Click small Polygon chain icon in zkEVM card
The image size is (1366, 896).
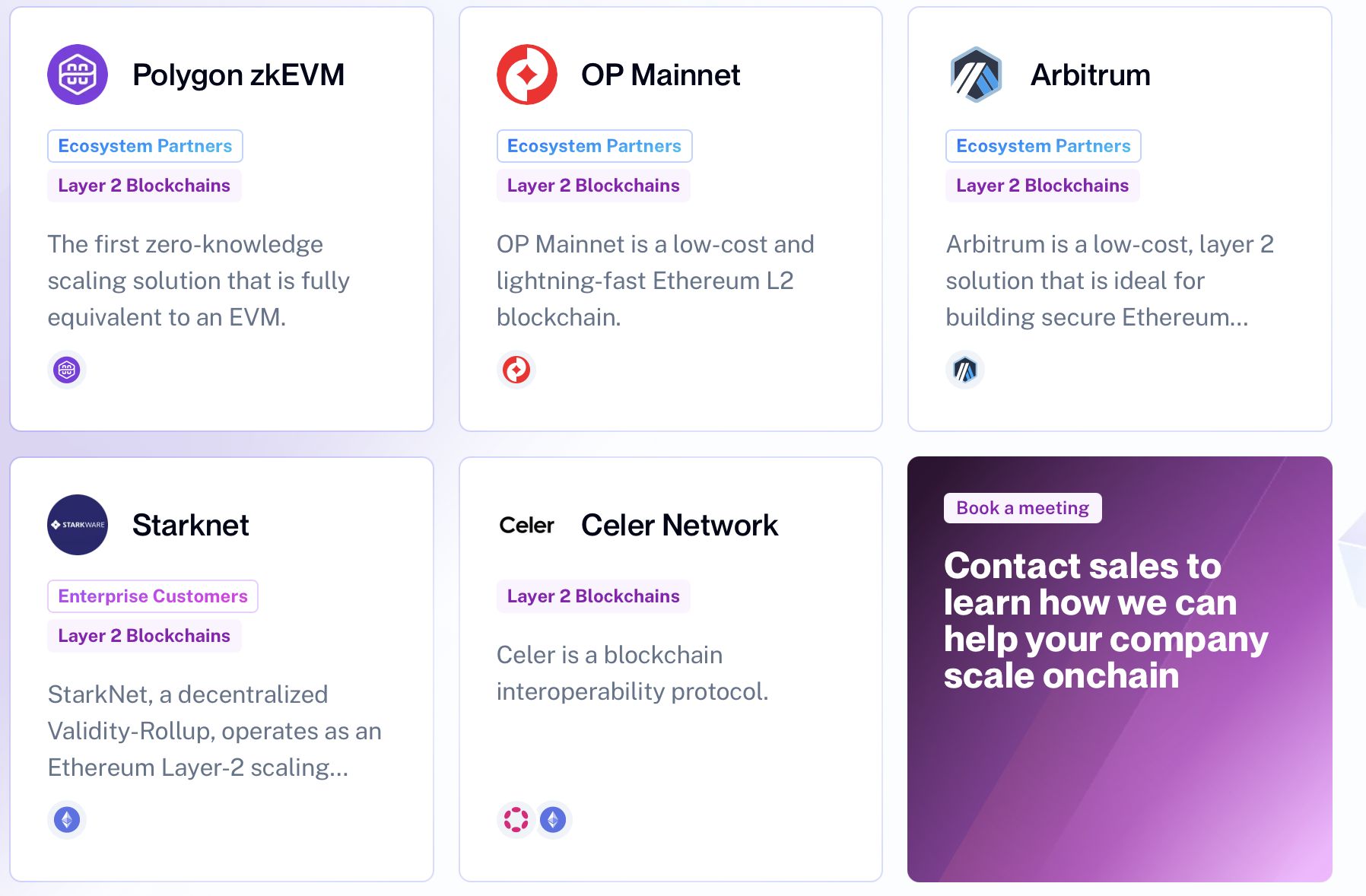tap(67, 370)
